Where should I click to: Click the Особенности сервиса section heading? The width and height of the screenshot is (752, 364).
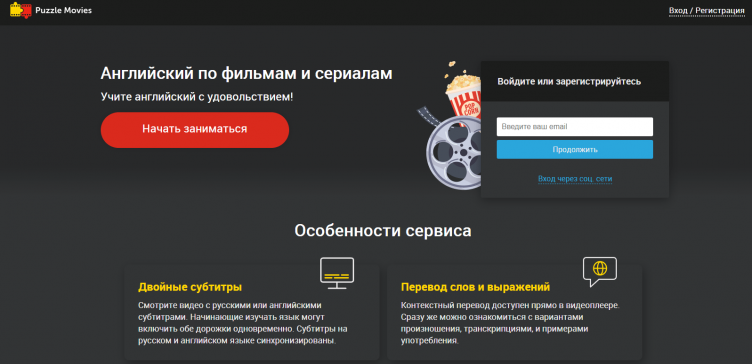(383, 231)
